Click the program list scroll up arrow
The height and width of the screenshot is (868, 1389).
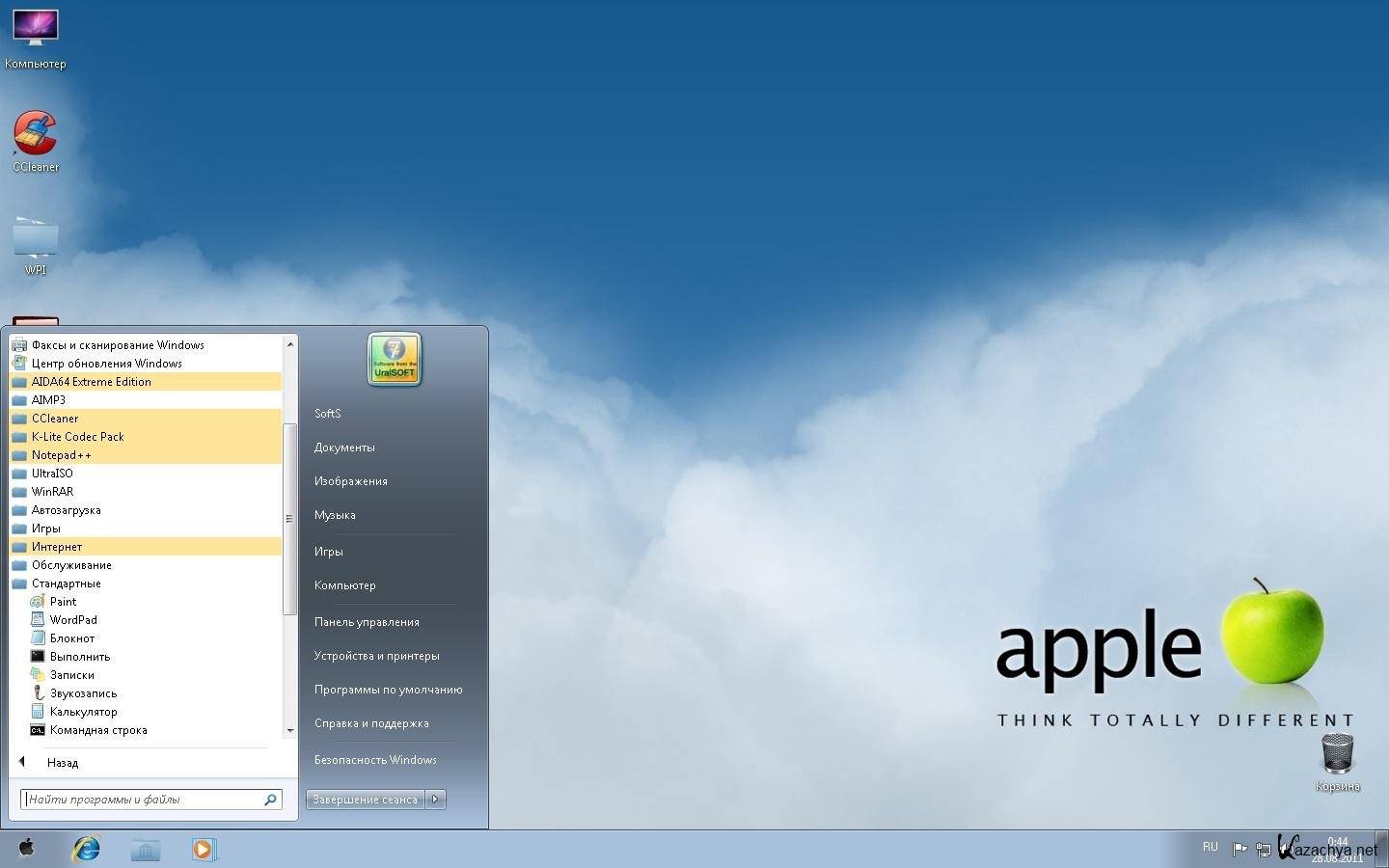pyautogui.click(x=290, y=344)
